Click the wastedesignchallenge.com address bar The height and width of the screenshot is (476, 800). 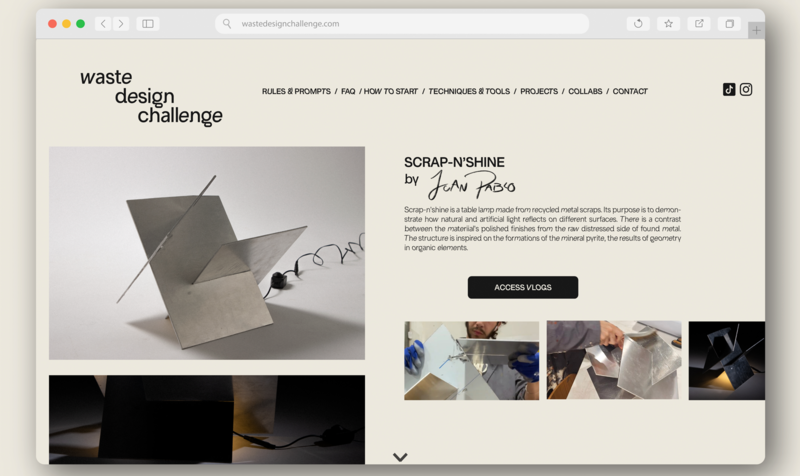point(402,23)
